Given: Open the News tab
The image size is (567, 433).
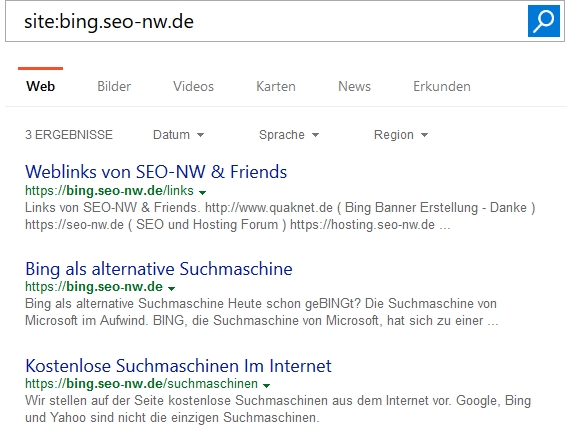Looking at the screenshot, I should (x=354, y=86).
